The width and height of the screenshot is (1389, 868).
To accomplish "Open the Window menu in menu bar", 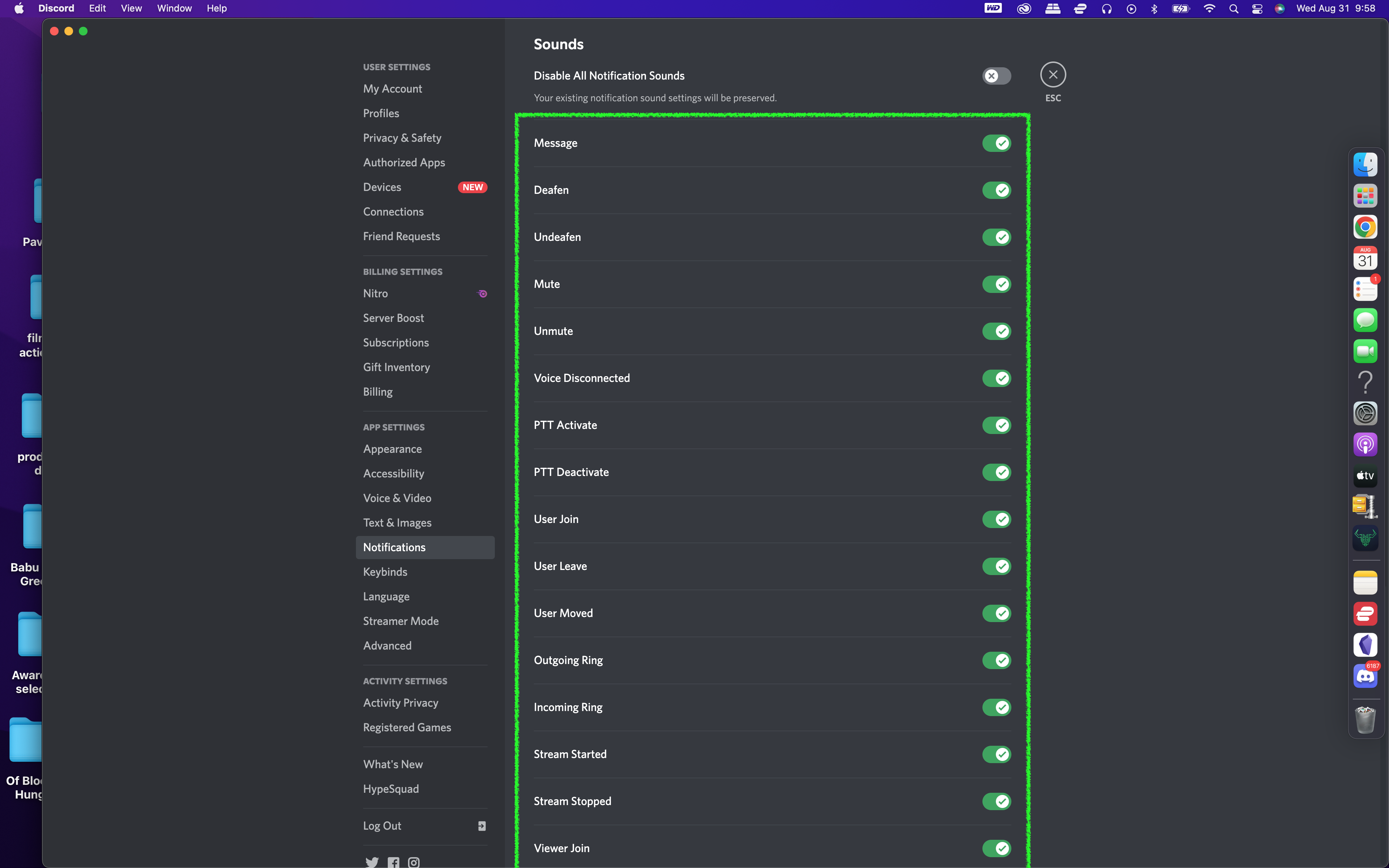I will (x=174, y=9).
